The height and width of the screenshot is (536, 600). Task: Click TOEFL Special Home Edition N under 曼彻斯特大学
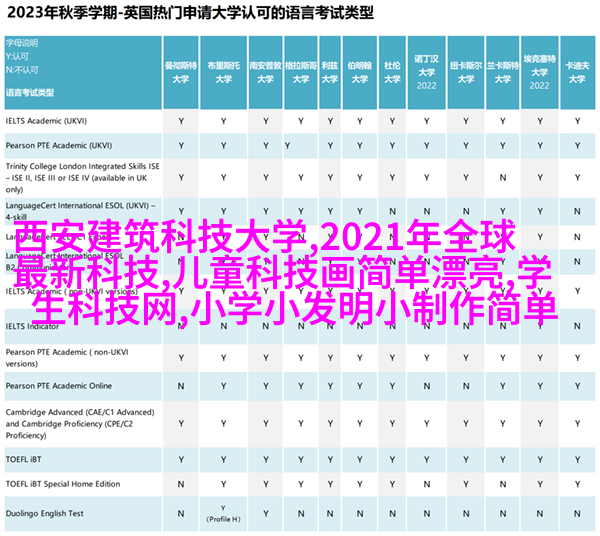[181, 484]
